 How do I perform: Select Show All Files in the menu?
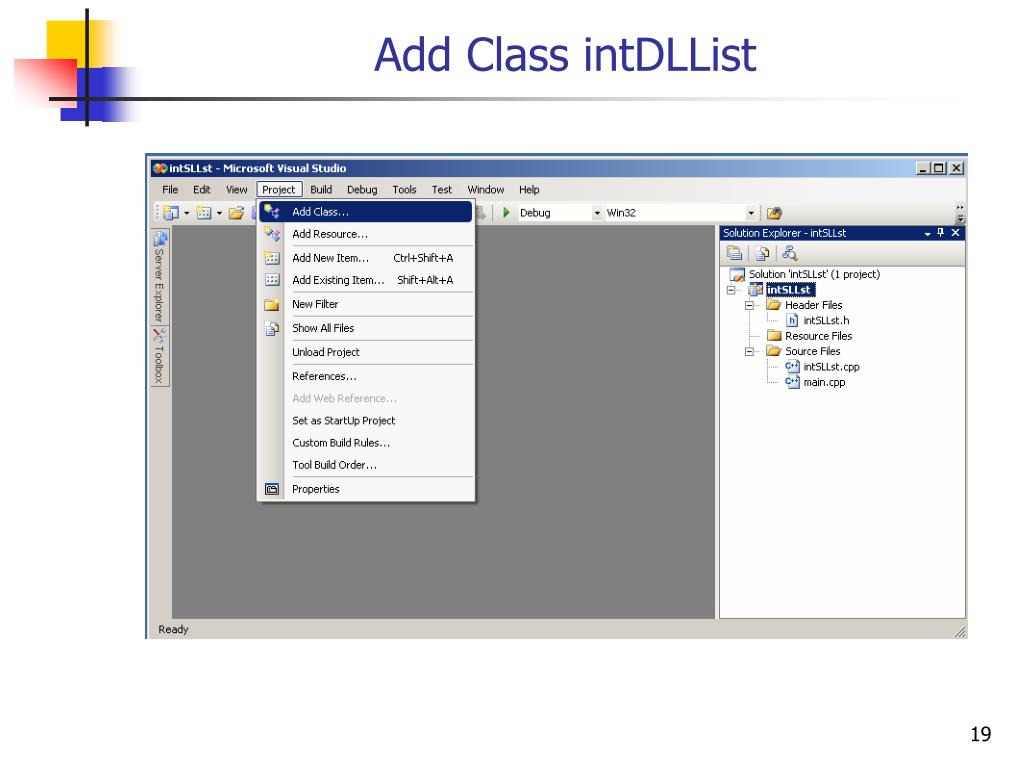click(x=366, y=328)
